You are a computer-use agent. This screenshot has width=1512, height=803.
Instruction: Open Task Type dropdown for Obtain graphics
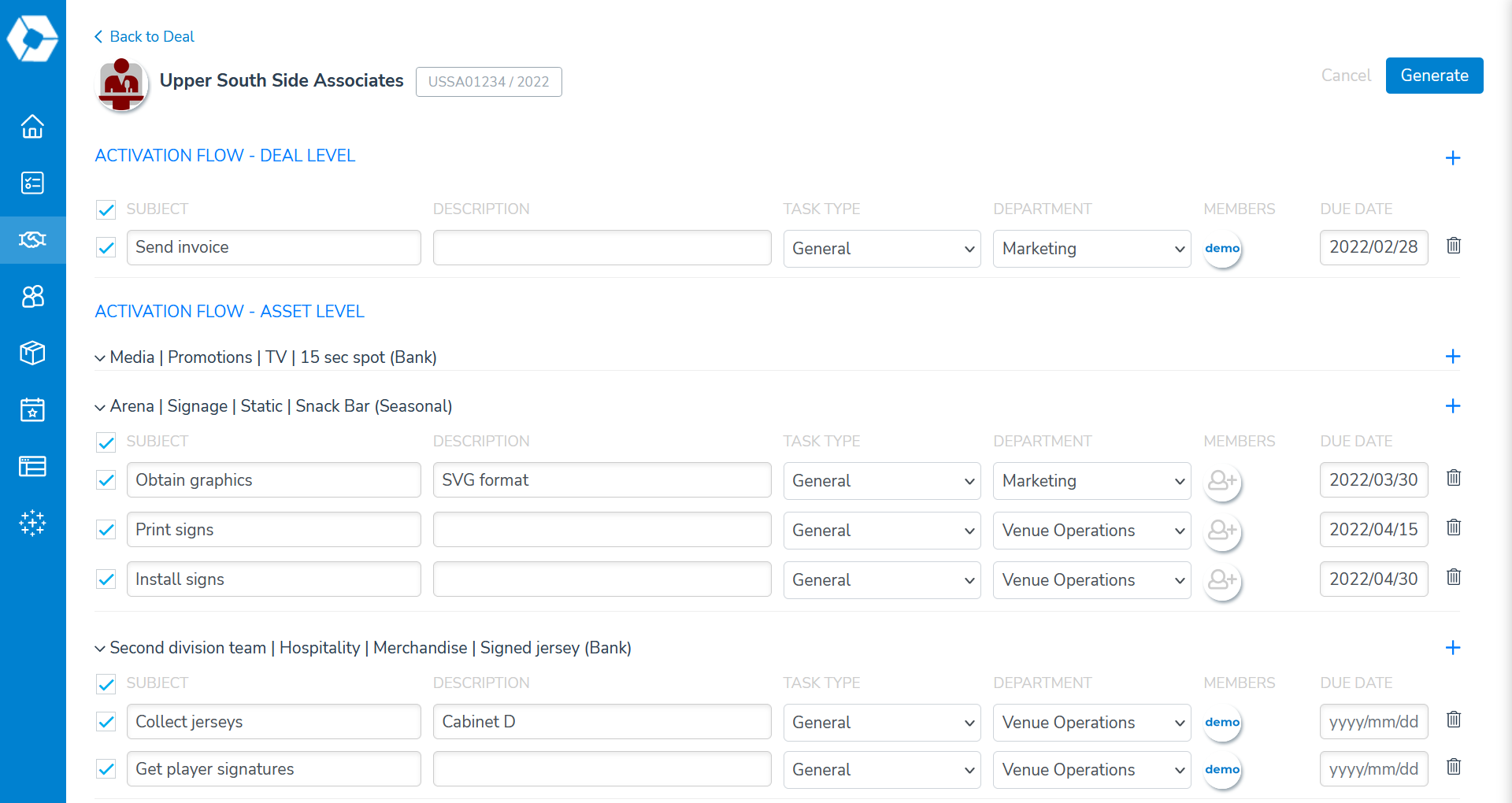coord(882,481)
